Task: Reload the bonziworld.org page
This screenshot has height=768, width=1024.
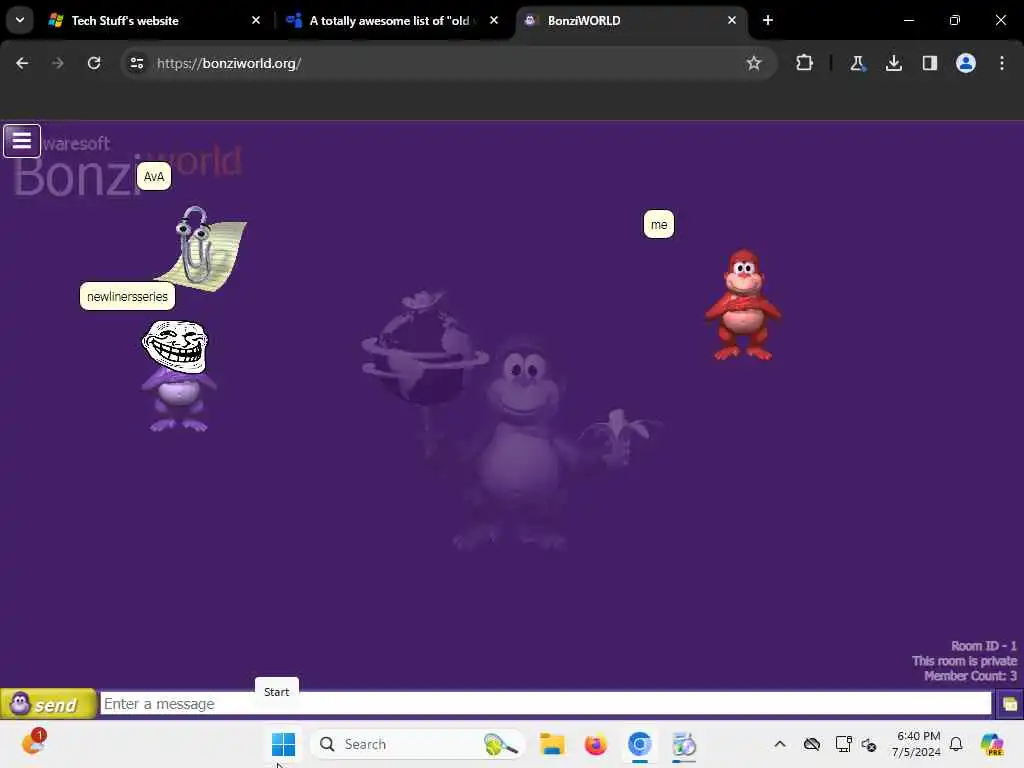Action: tap(94, 63)
